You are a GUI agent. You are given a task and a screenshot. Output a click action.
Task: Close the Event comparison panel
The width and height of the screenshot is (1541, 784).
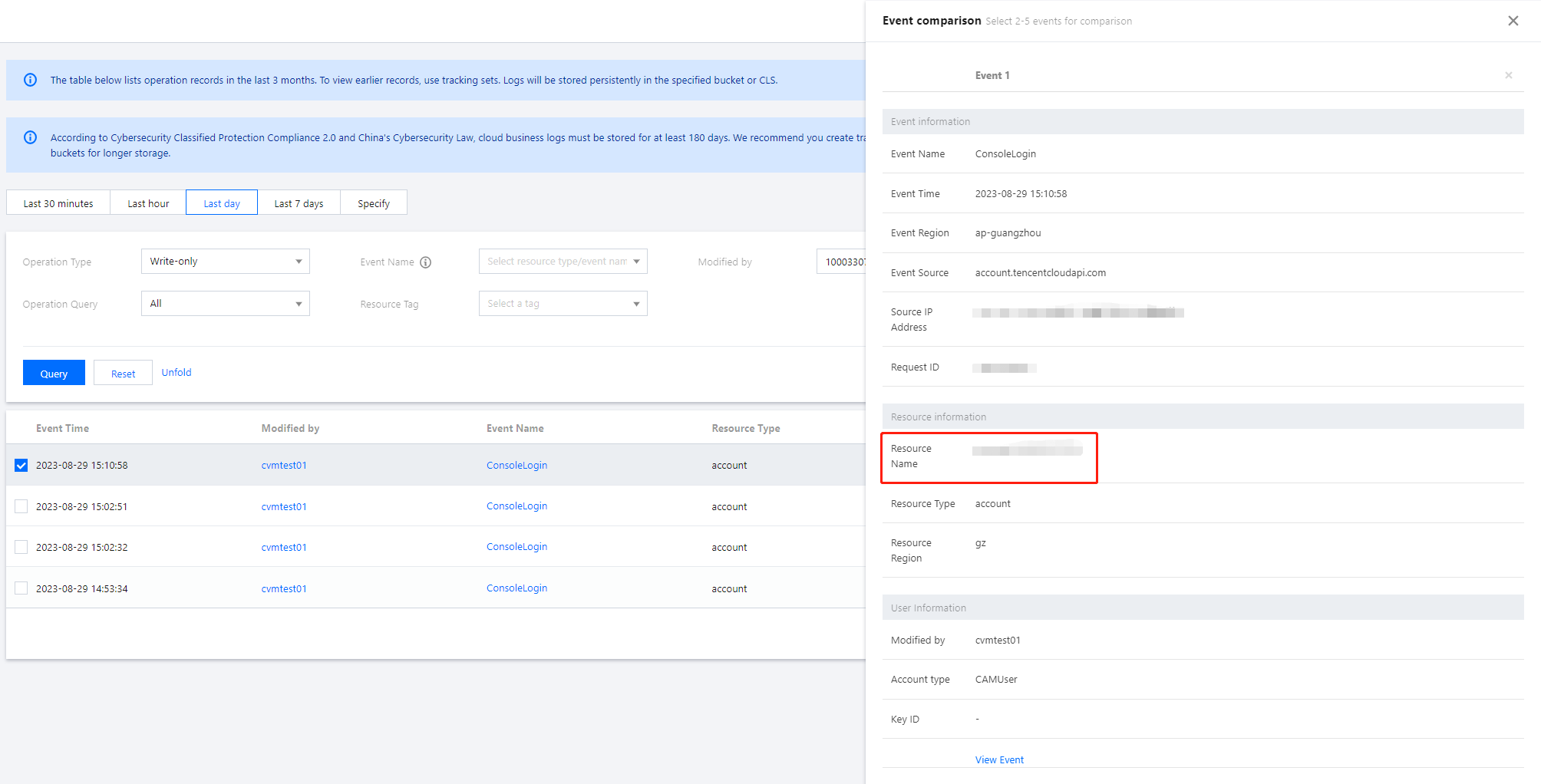(1513, 21)
